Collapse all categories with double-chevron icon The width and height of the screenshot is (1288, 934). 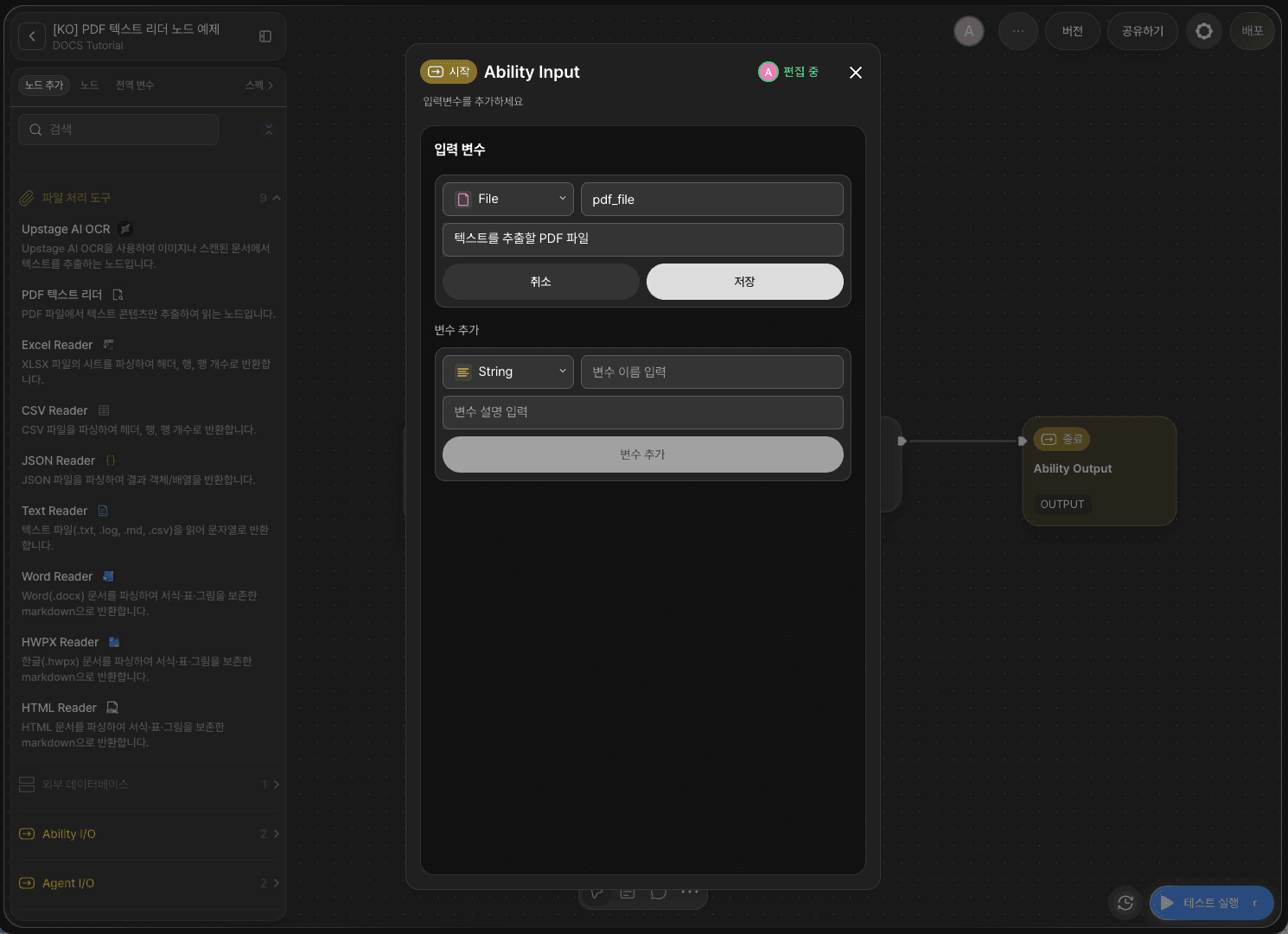269,130
